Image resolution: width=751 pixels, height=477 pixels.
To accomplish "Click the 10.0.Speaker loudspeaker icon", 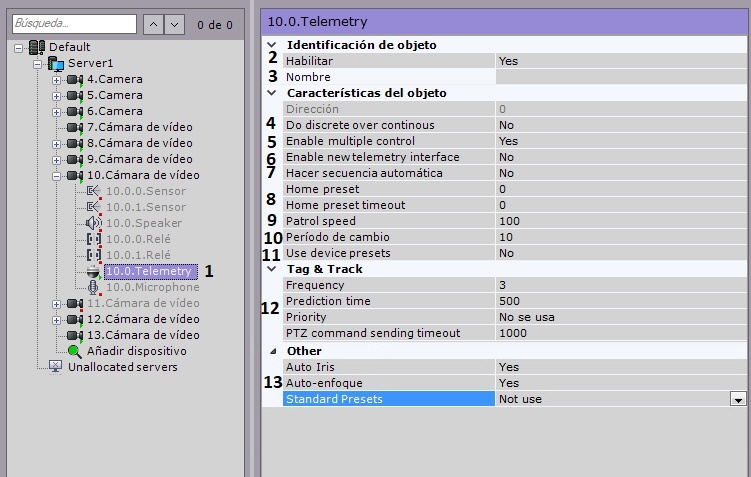I will pos(93,223).
